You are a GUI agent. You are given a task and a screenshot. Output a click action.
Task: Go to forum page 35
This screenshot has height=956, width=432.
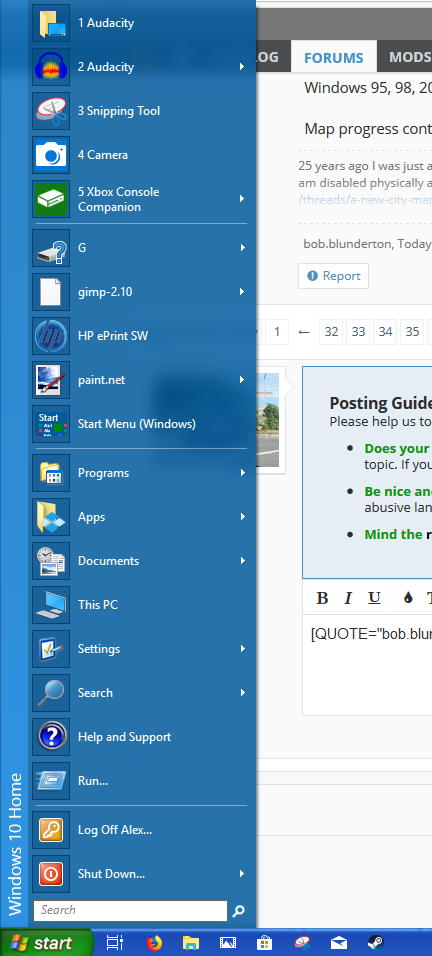[413, 332]
